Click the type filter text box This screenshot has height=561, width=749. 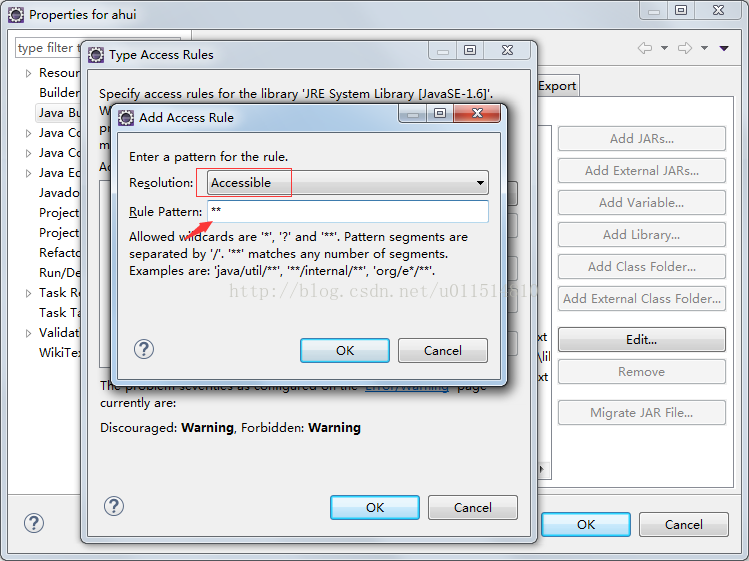point(48,48)
